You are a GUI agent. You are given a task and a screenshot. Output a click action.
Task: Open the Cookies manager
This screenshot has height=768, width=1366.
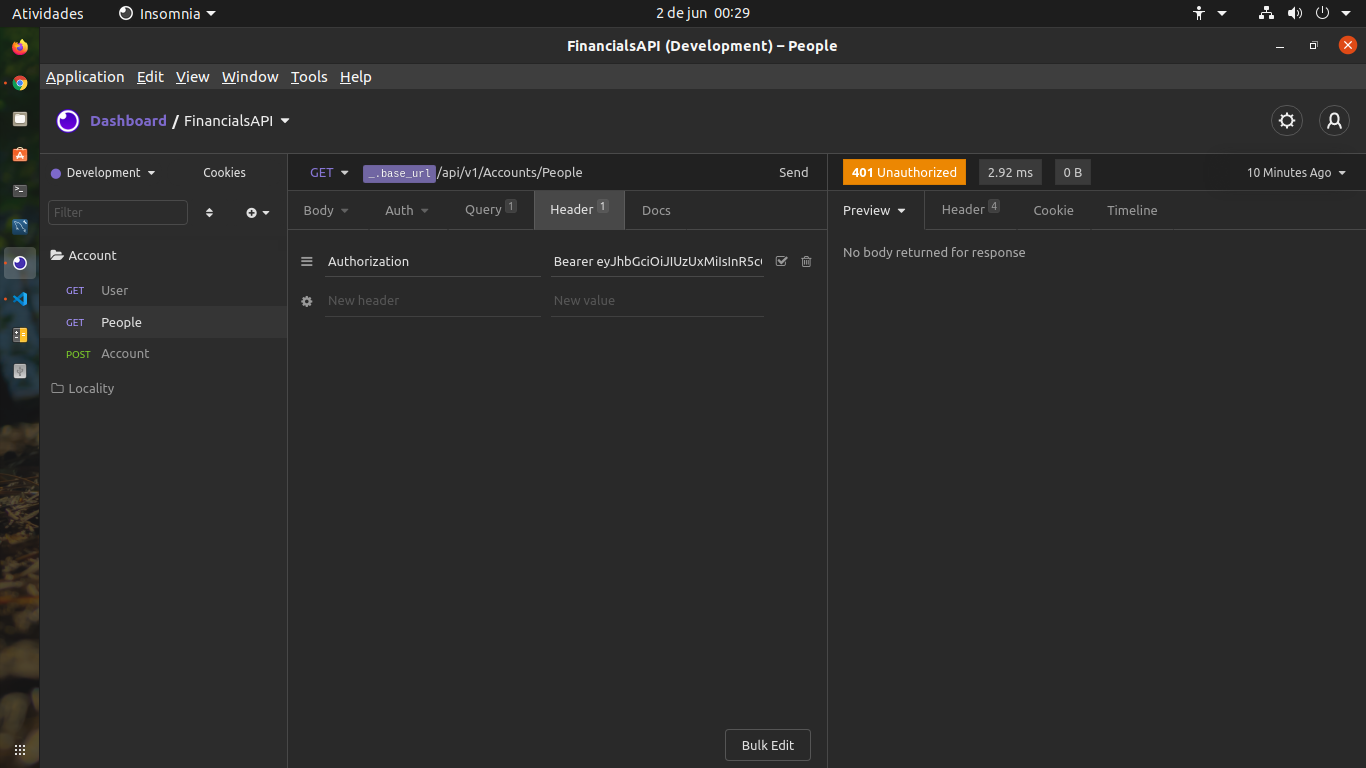(224, 173)
